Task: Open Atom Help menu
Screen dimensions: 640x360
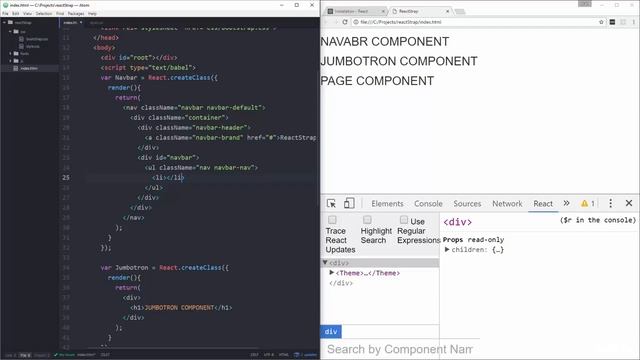Action: tap(92, 13)
